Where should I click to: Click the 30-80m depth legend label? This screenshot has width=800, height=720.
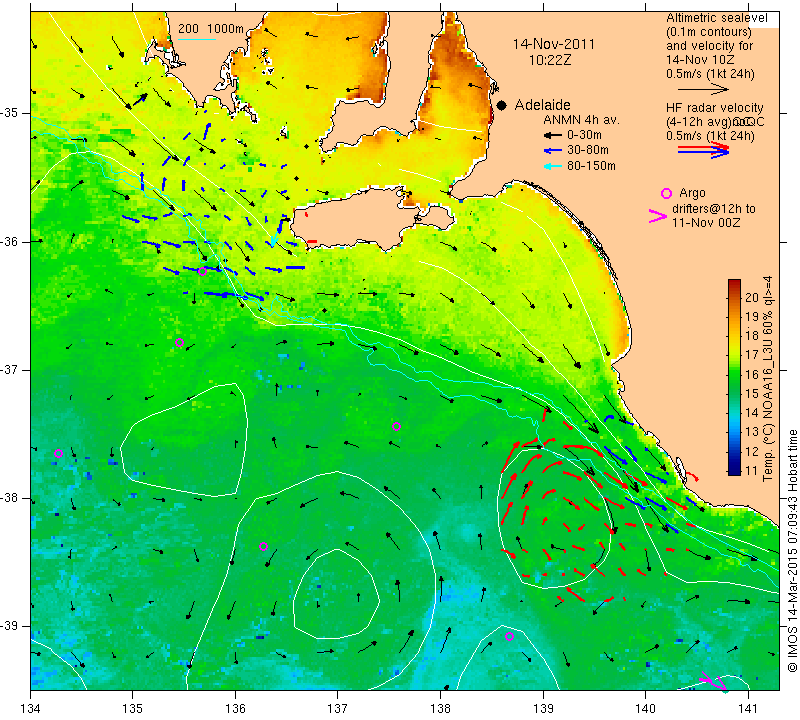pyautogui.click(x=588, y=151)
